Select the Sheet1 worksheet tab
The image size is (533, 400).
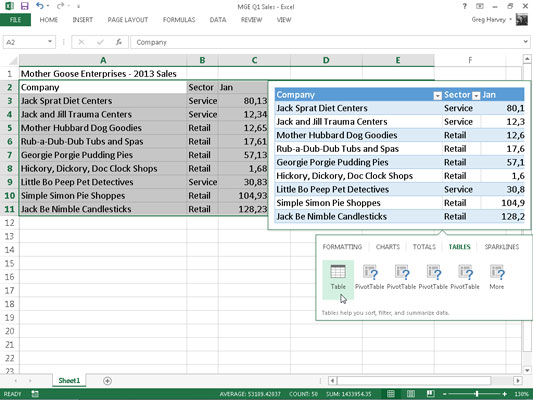click(69, 381)
